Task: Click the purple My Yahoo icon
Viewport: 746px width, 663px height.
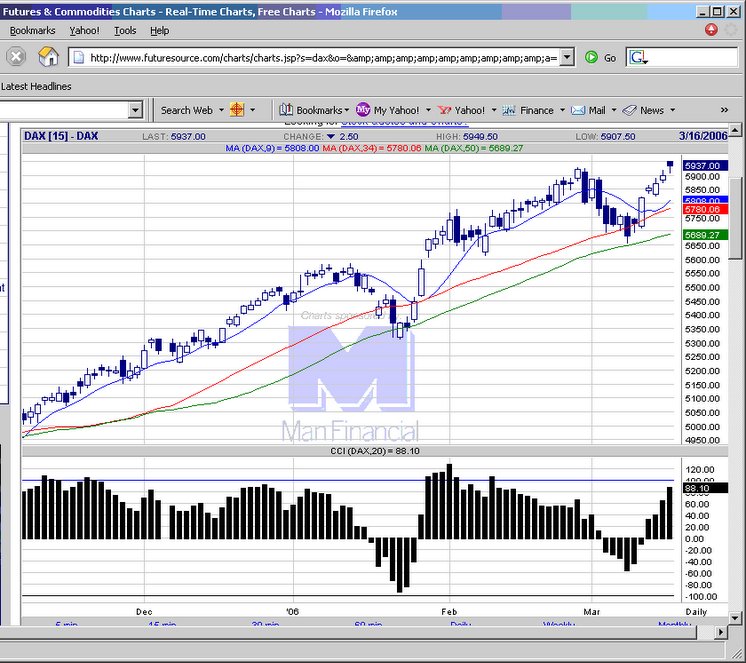Action: coord(363,110)
